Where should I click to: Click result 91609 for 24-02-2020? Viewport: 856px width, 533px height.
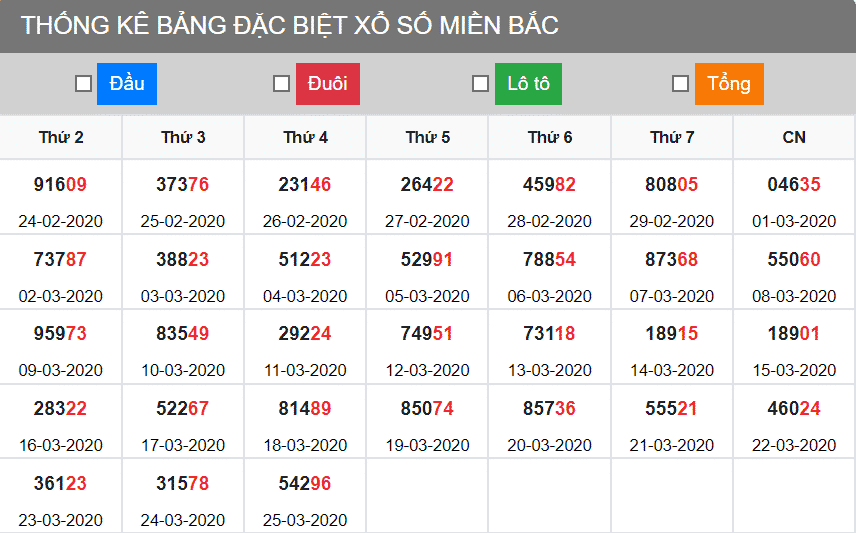[x=61, y=185]
